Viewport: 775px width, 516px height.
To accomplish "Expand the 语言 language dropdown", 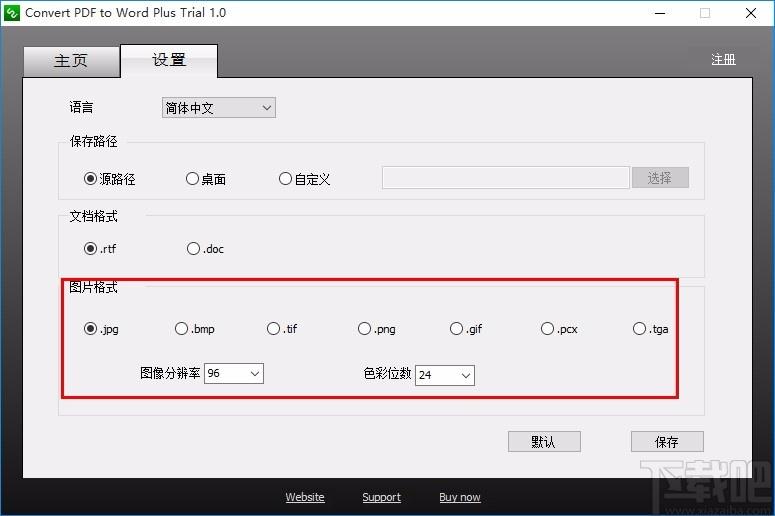I will [x=218, y=108].
